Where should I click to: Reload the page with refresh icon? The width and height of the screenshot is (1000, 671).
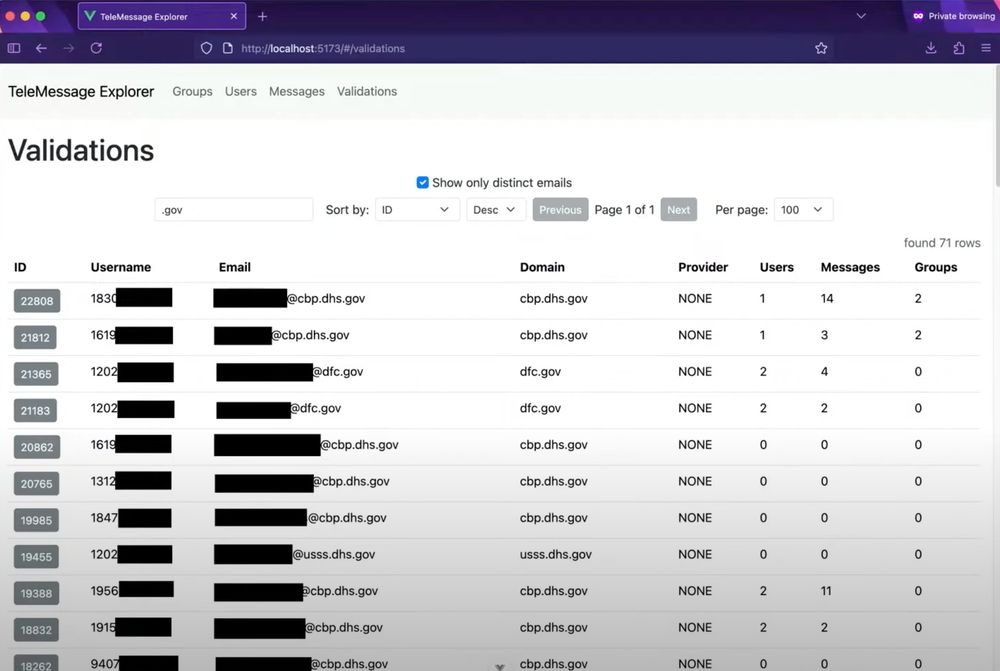click(96, 48)
